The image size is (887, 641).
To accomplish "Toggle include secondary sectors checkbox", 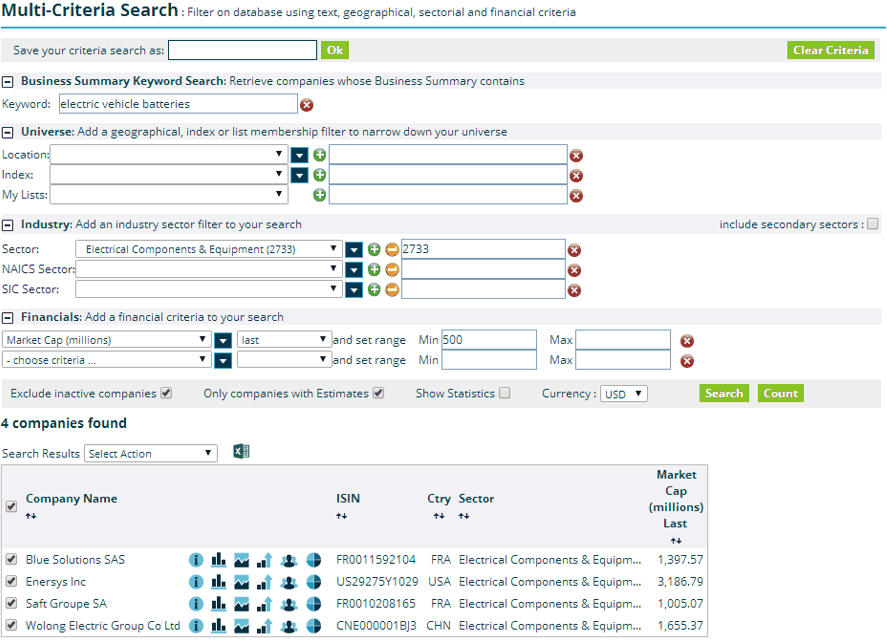I will coord(873,224).
